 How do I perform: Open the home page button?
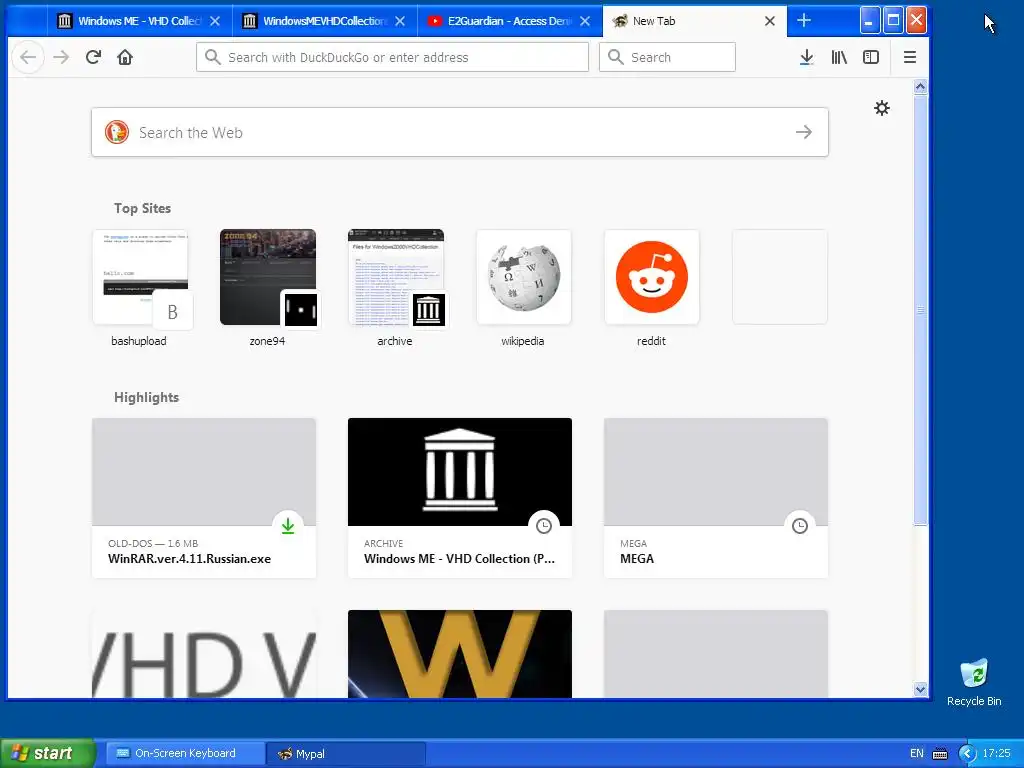click(125, 57)
